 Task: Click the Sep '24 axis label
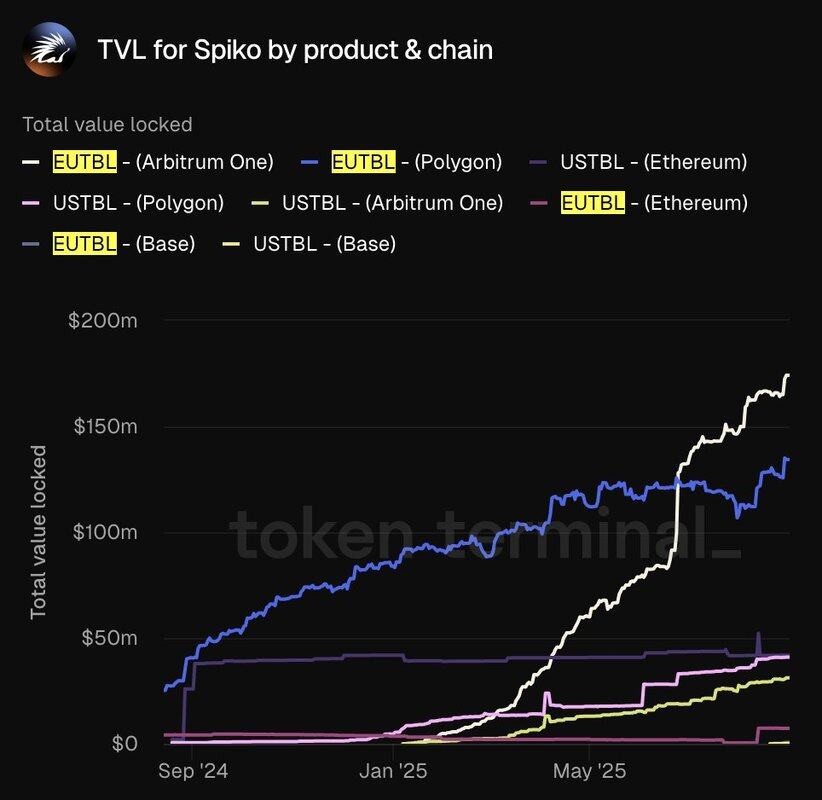193,771
